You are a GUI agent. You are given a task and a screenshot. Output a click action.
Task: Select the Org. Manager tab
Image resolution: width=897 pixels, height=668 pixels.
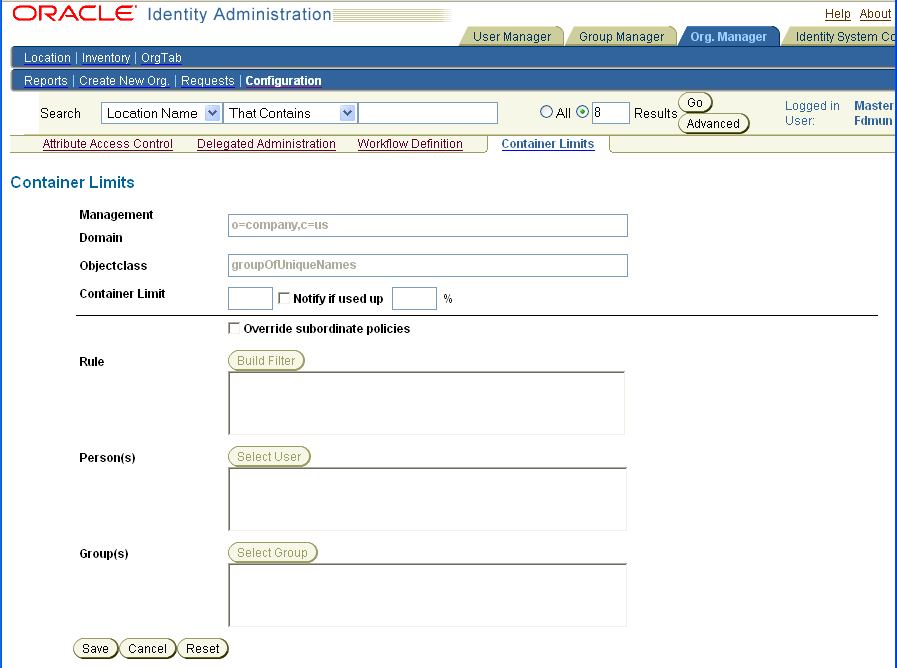[728, 37]
